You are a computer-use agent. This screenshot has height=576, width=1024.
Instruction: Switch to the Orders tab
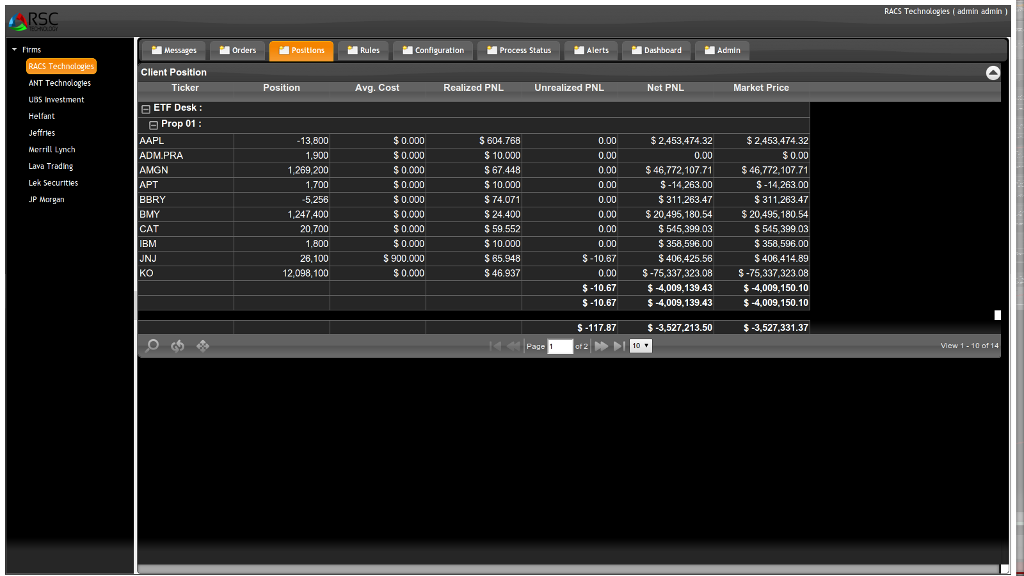point(238,50)
